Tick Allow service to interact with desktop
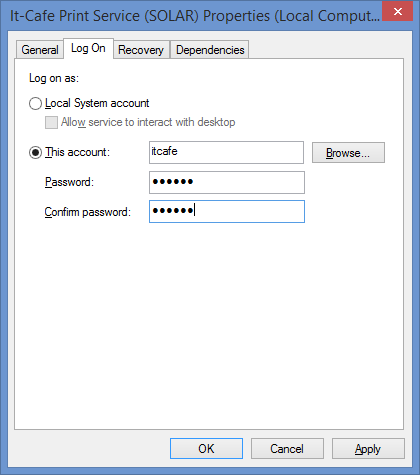Image resolution: width=420 pixels, height=475 pixels. tap(51, 122)
